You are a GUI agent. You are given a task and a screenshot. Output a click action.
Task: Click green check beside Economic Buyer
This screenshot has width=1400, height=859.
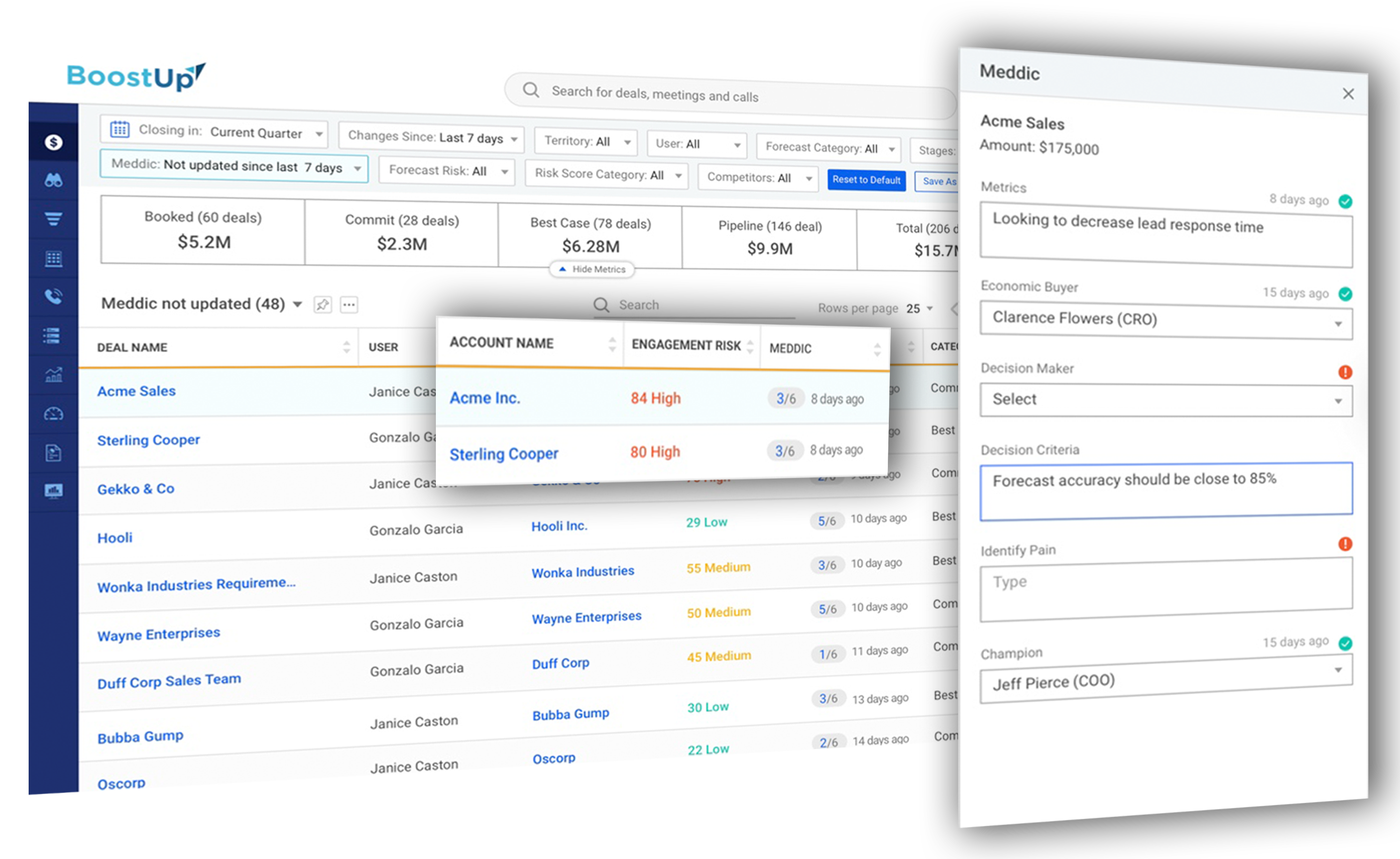tap(1345, 294)
